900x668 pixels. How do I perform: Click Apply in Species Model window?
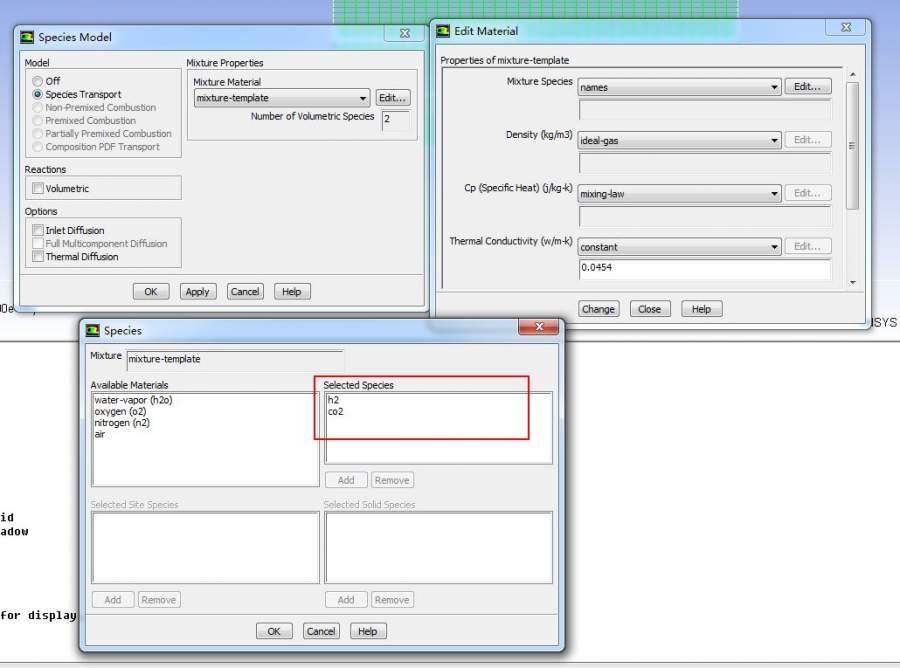click(197, 292)
